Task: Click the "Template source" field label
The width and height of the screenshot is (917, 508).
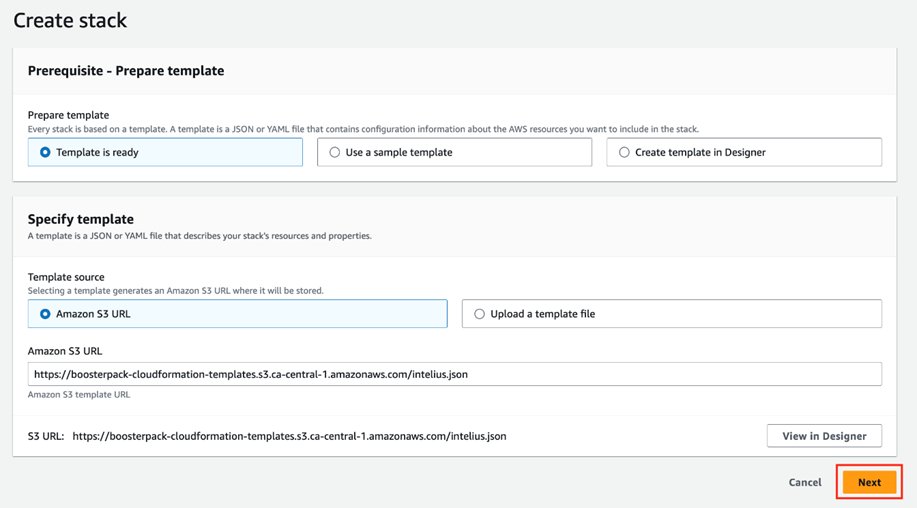Action: click(x=66, y=277)
